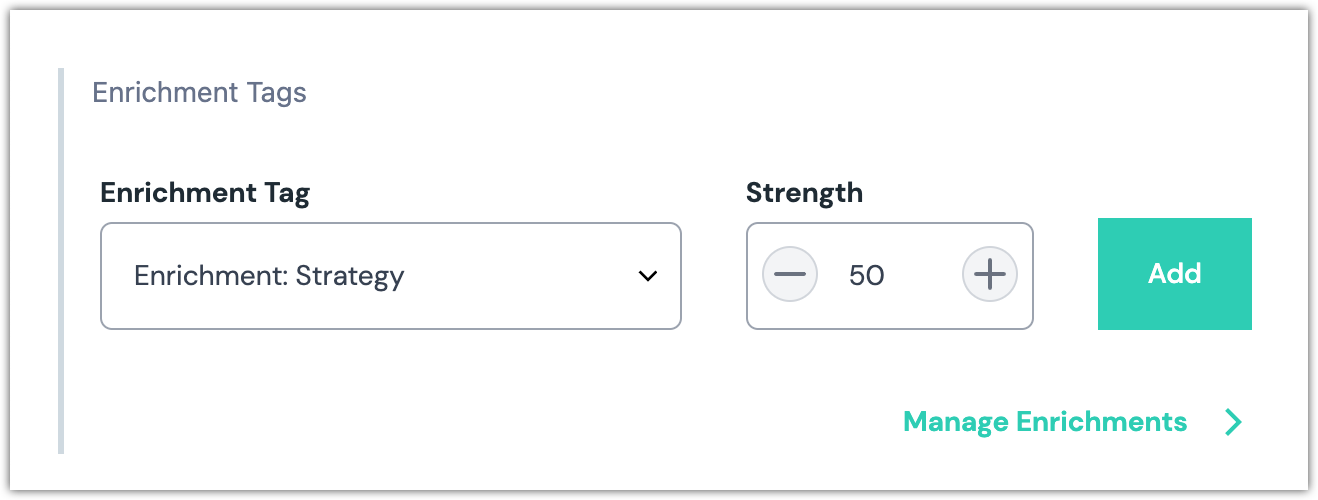Click the circular plus stepper button

tap(989, 274)
